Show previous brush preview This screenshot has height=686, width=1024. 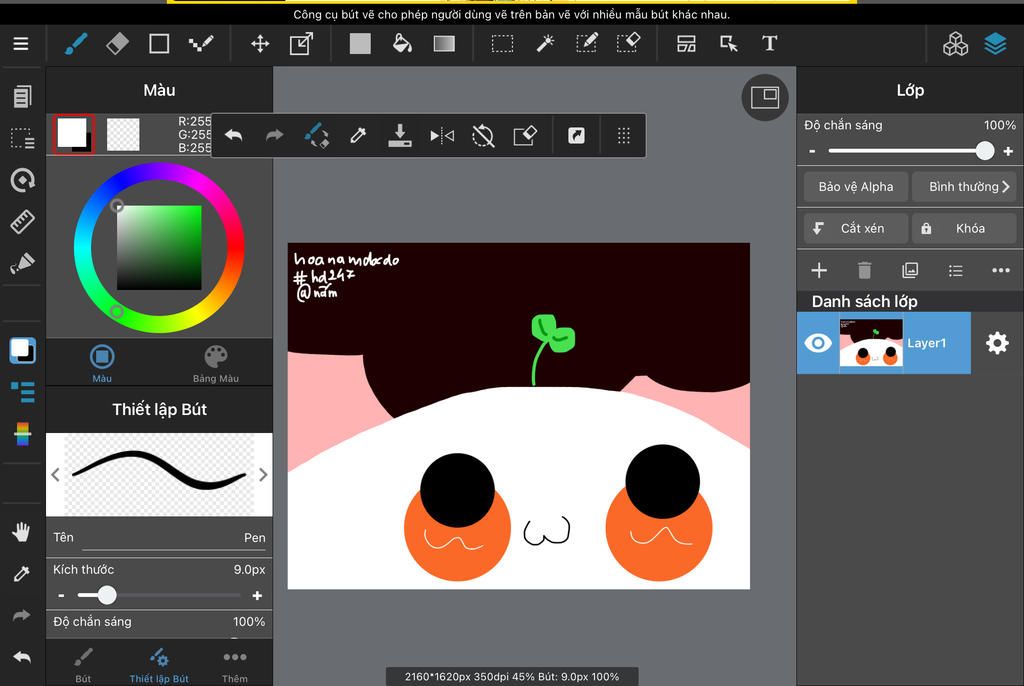(x=56, y=474)
